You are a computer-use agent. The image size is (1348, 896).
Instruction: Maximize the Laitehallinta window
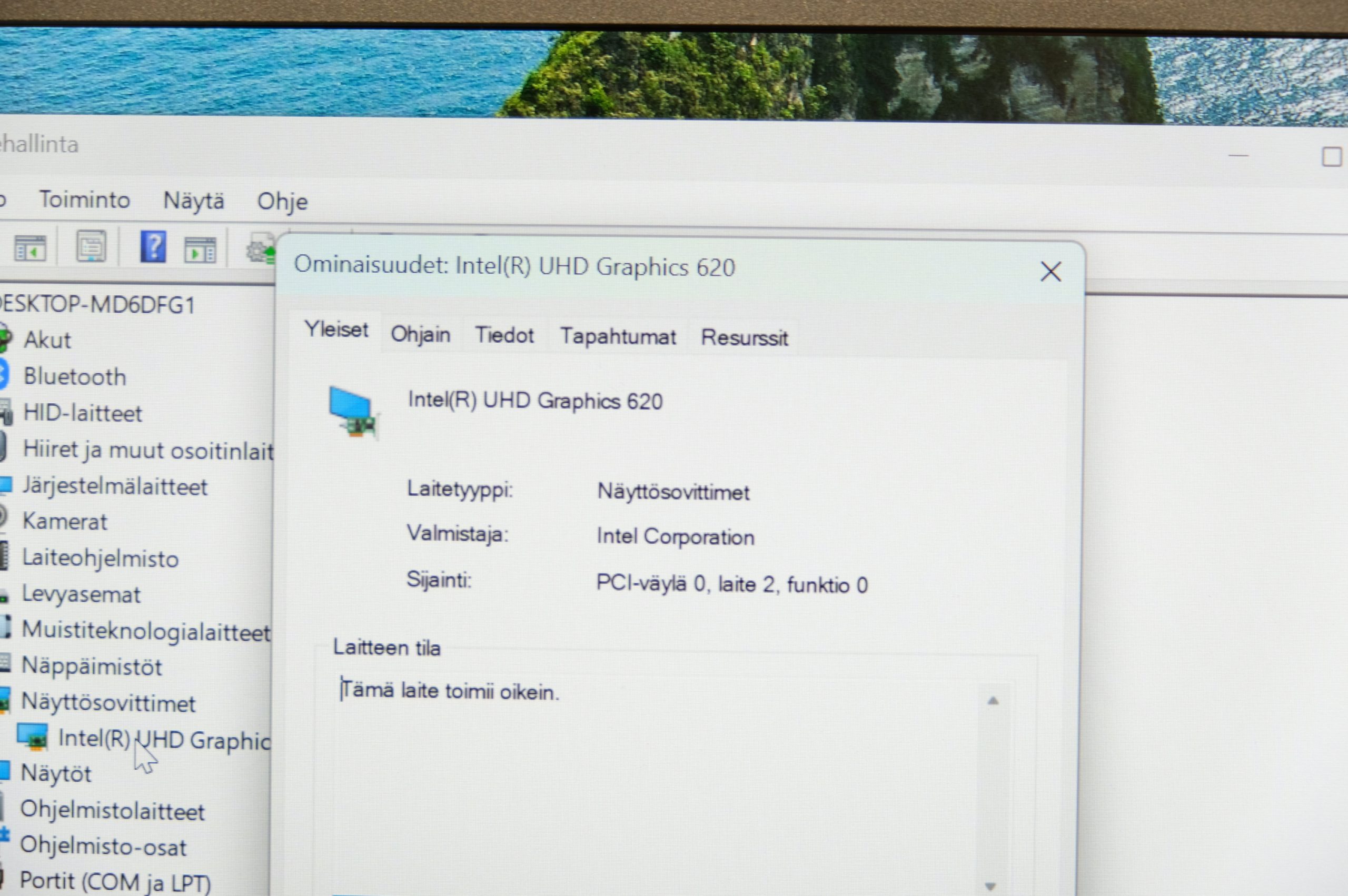click(x=1332, y=156)
